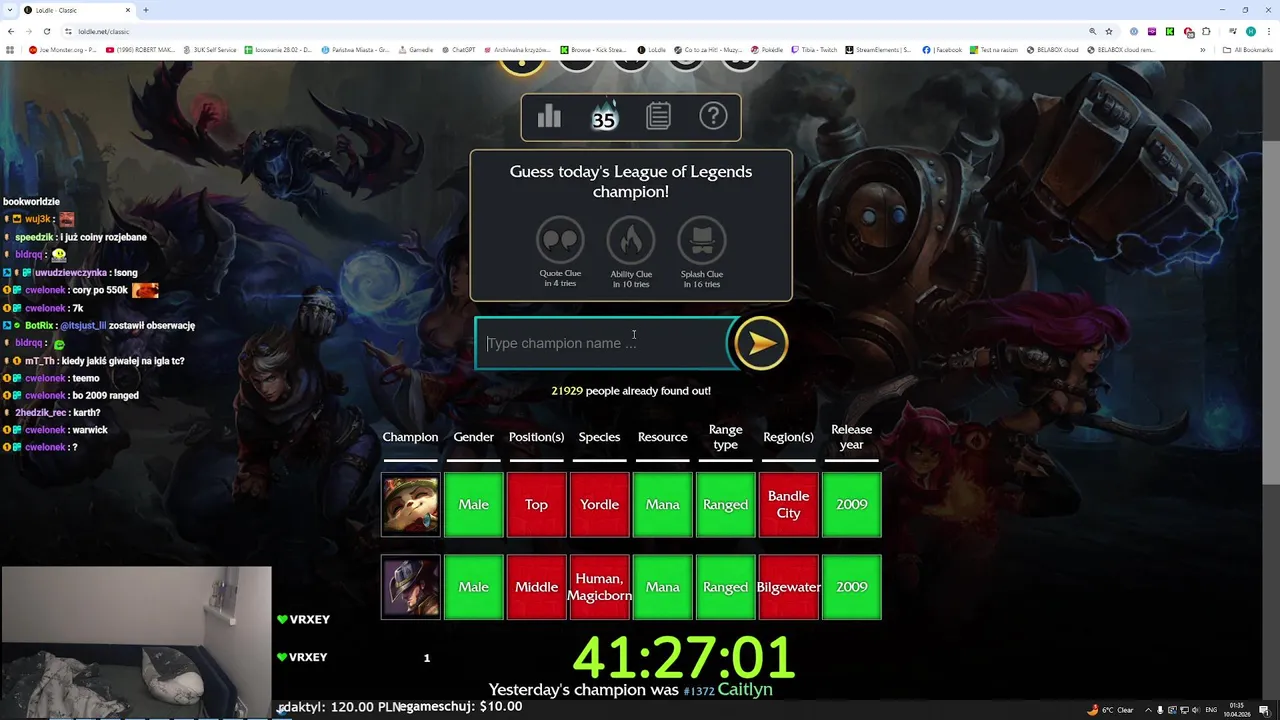The height and width of the screenshot is (720, 1280).
Task: Open the Gamedle bookmark
Action: tap(415, 49)
